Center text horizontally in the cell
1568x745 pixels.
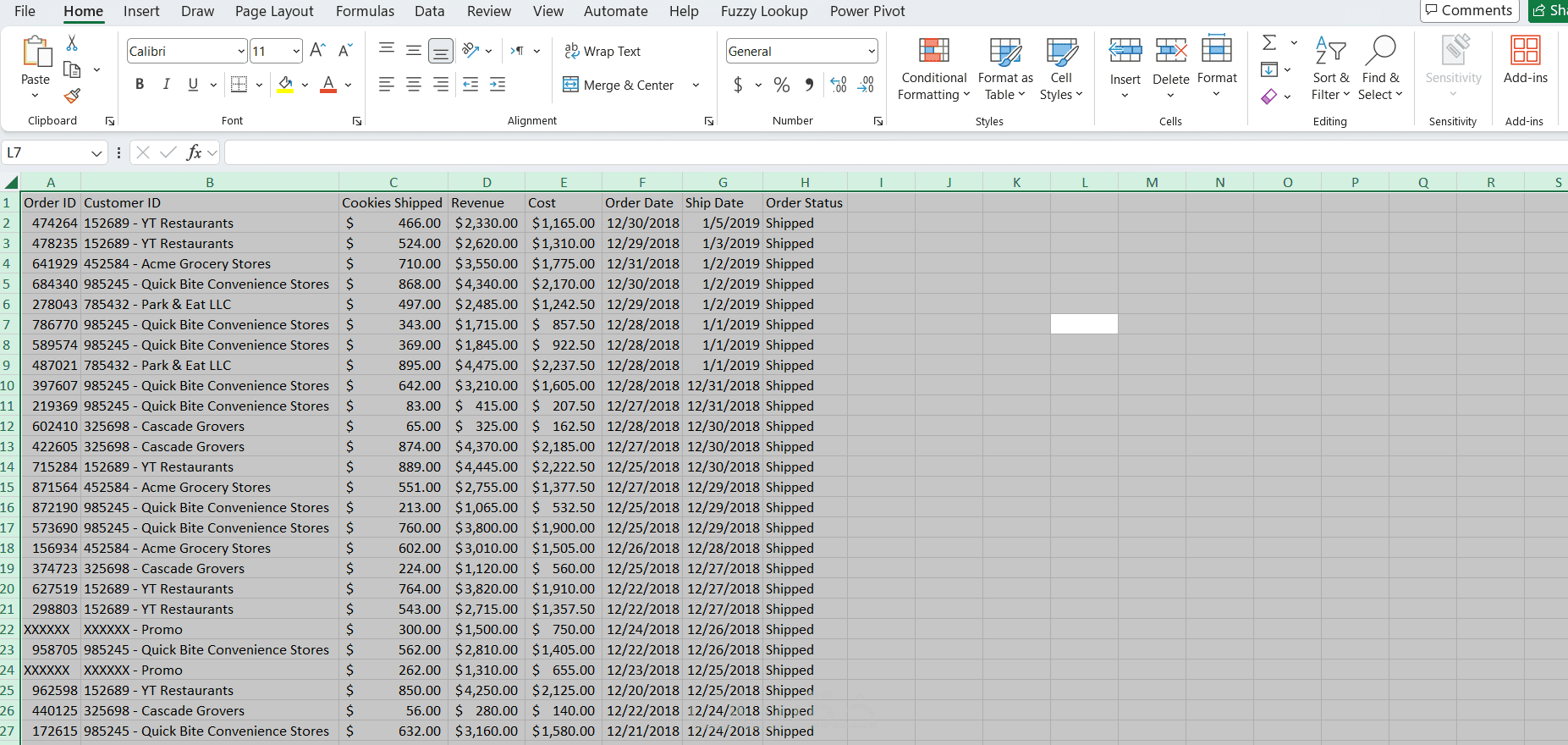coord(414,85)
